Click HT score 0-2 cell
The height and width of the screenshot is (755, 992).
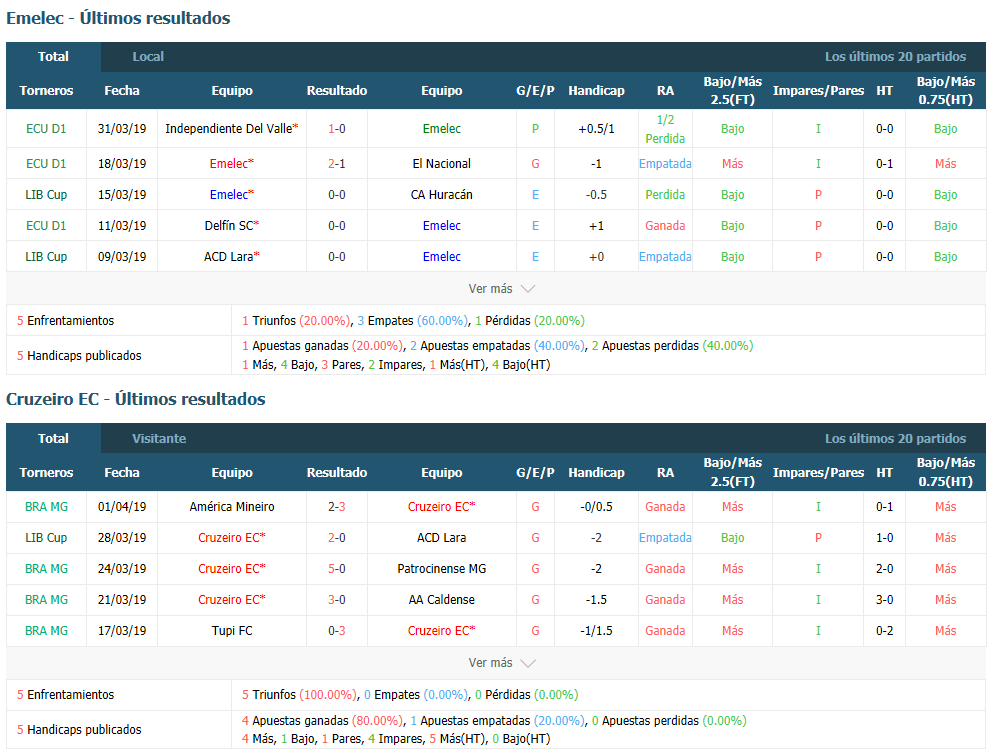(884, 630)
